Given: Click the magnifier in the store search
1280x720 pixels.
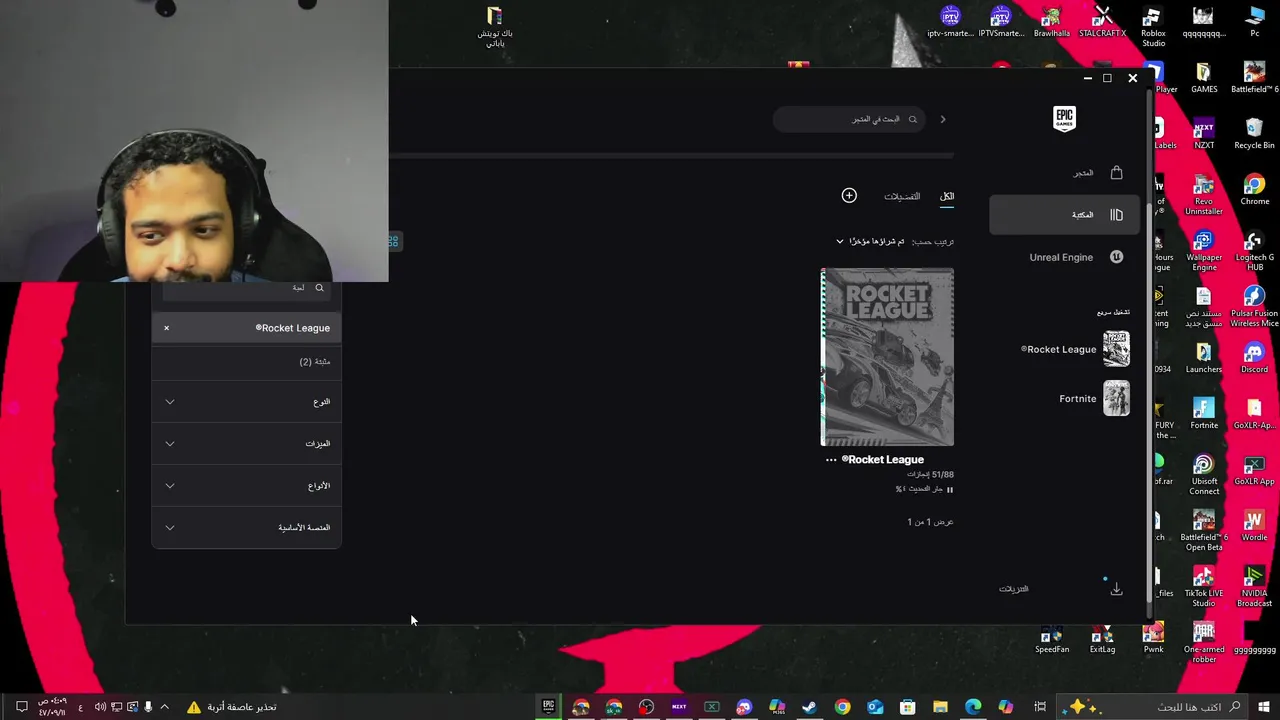Looking at the screenshot, I should [912, 119].
